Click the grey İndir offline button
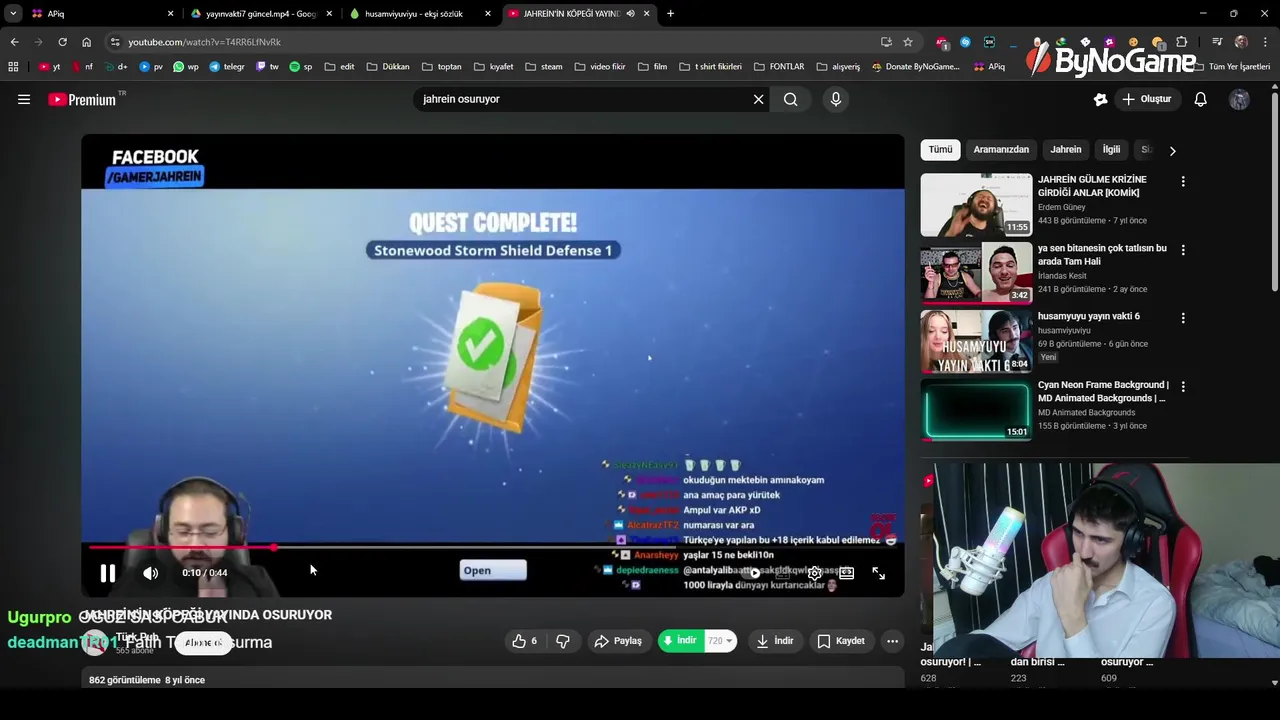This screenshot has width=1280, height=720. pos(775,641)
